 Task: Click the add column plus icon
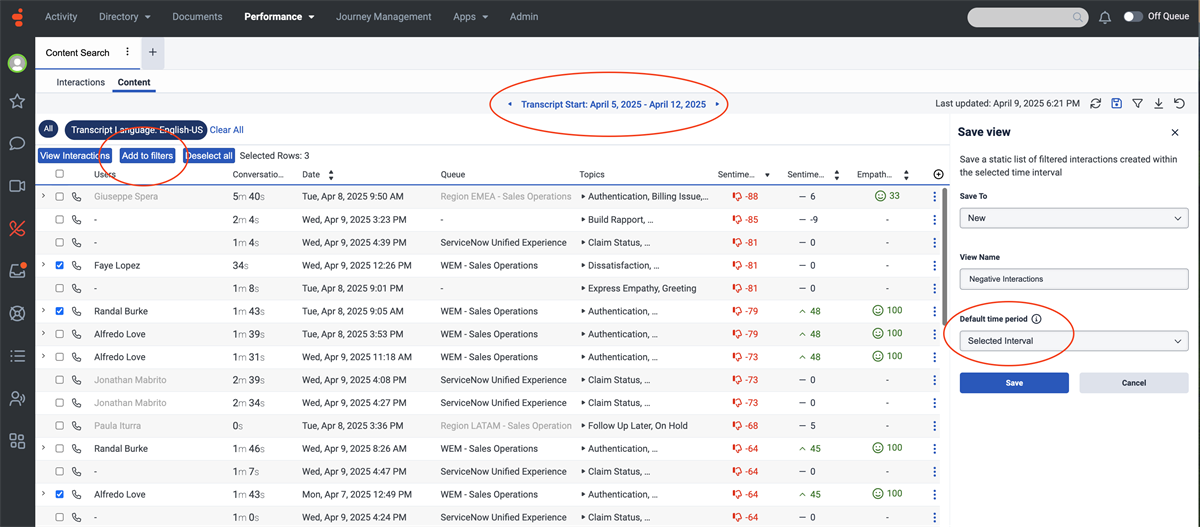pos(938,174)
